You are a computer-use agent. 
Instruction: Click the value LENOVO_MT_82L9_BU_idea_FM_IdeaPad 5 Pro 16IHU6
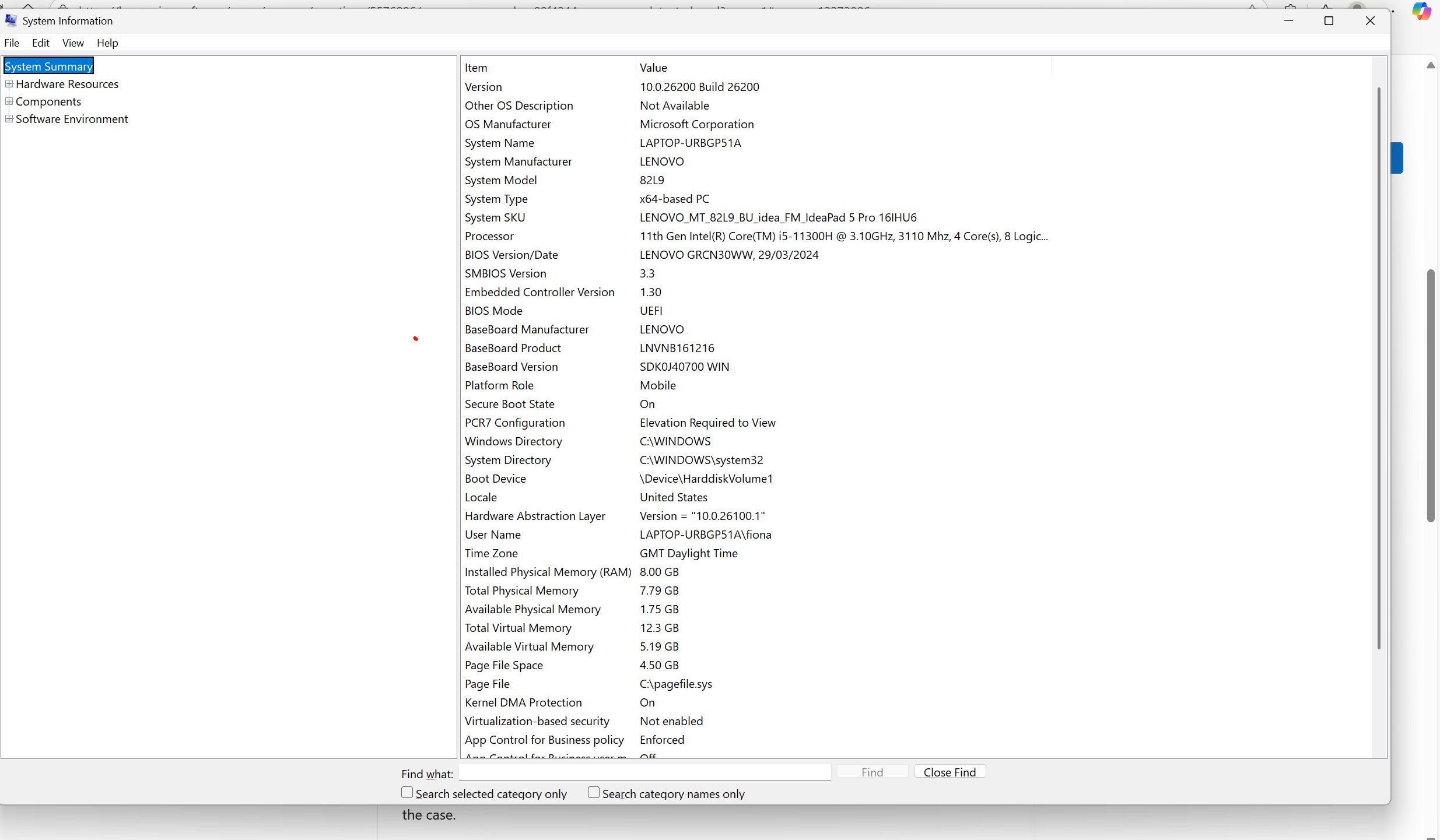coord(778,217)
